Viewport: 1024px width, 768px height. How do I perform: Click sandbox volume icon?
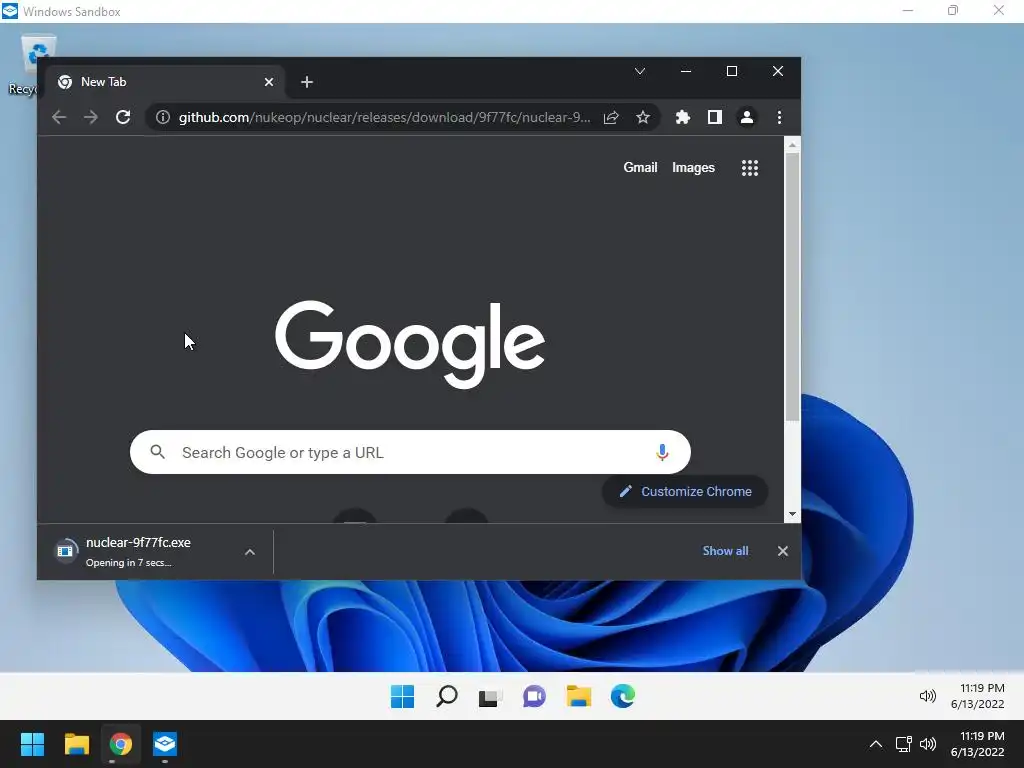(927, 696)
